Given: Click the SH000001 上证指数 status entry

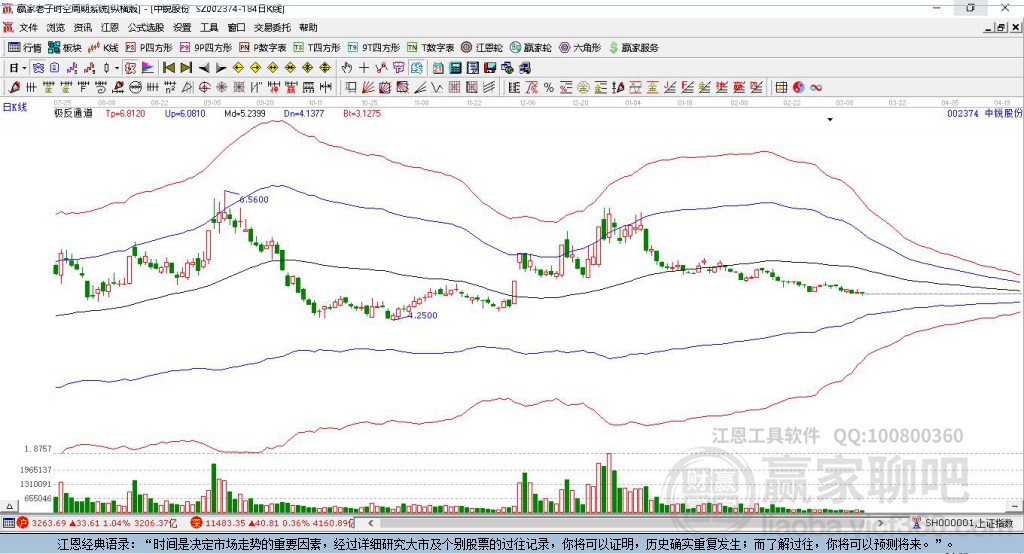Looking at the screenshot, I should coord(968,523).
